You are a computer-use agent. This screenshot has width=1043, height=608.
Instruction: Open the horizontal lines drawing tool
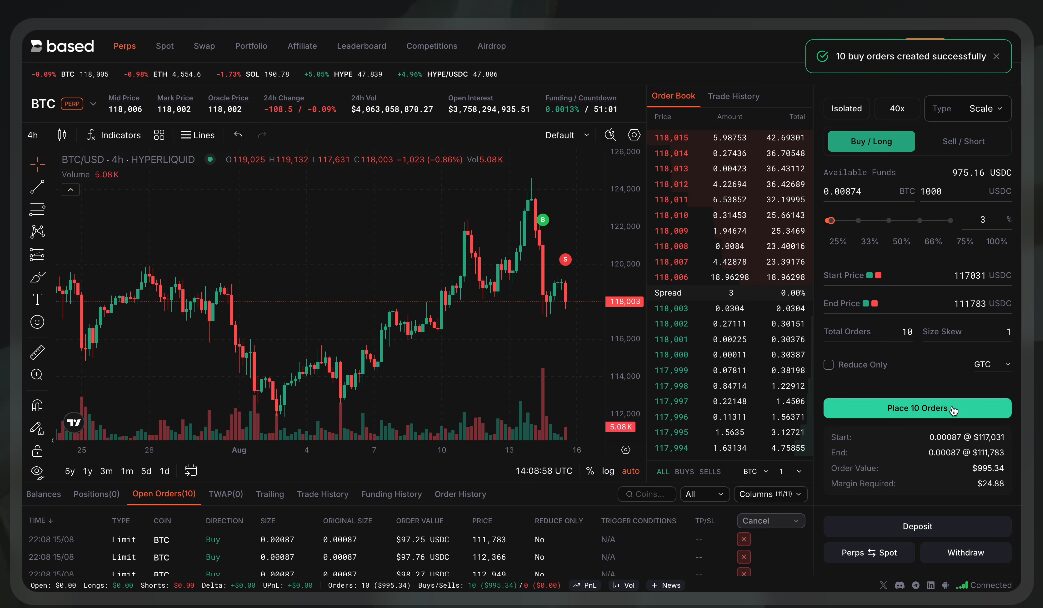(x=37, y=210)
